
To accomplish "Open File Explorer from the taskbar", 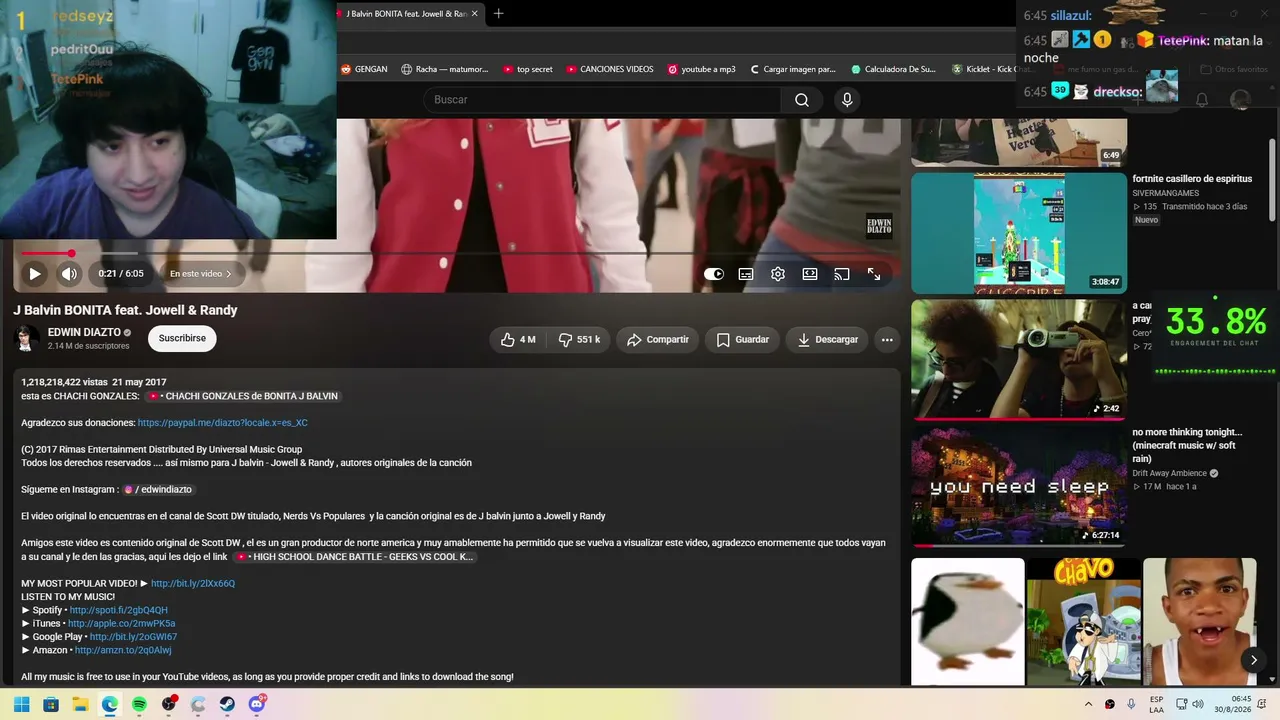I will [80, 704].
